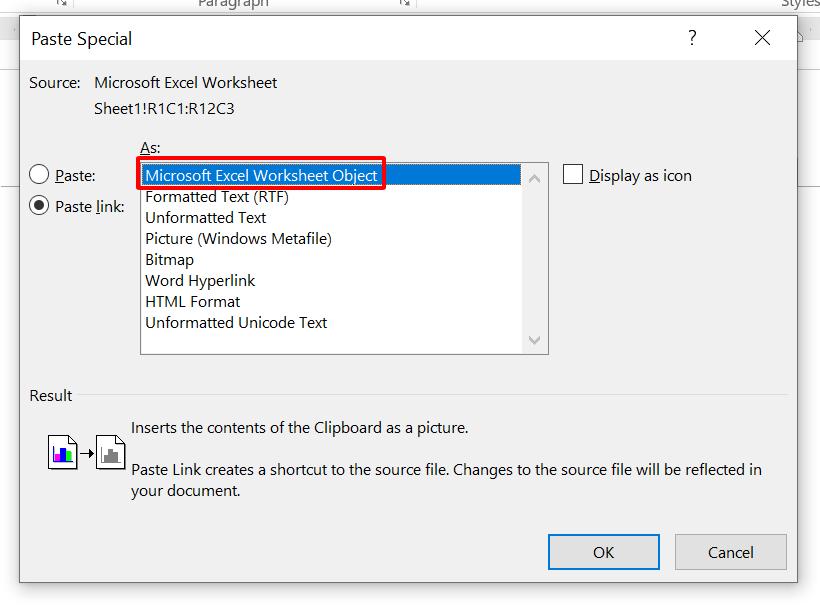The image size is (820, 607).
Task: Click the Cancel button
Action: click(731, 552)
